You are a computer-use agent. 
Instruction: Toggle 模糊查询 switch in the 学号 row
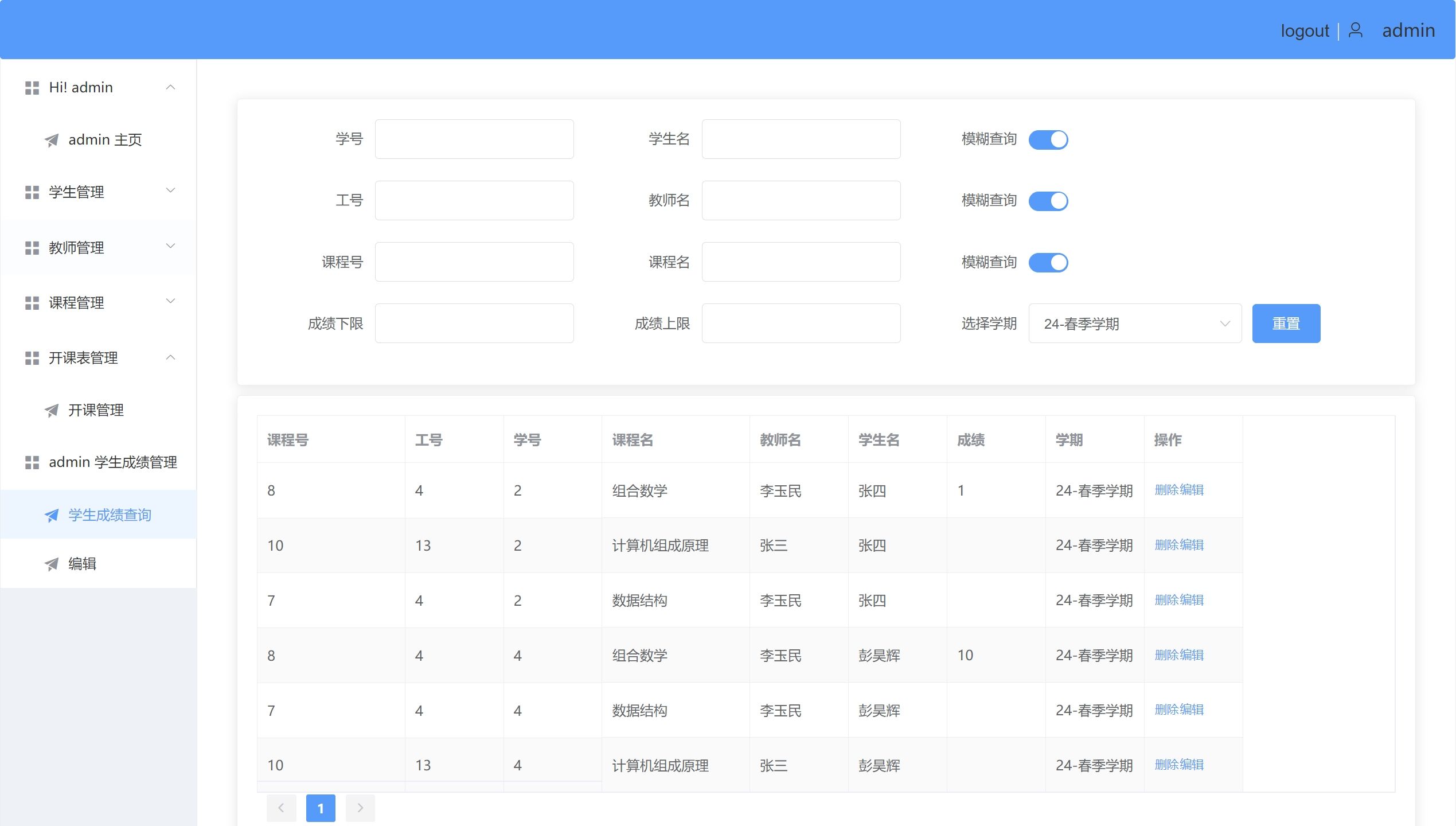1048,139
